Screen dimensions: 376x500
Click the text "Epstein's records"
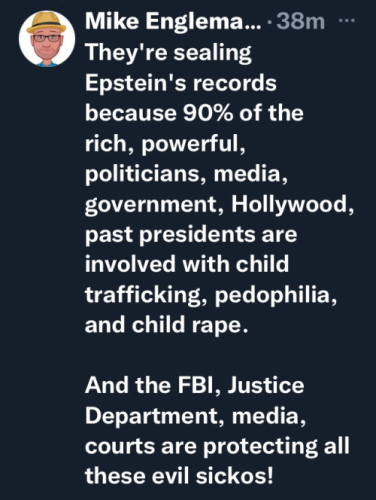(181, 82)
